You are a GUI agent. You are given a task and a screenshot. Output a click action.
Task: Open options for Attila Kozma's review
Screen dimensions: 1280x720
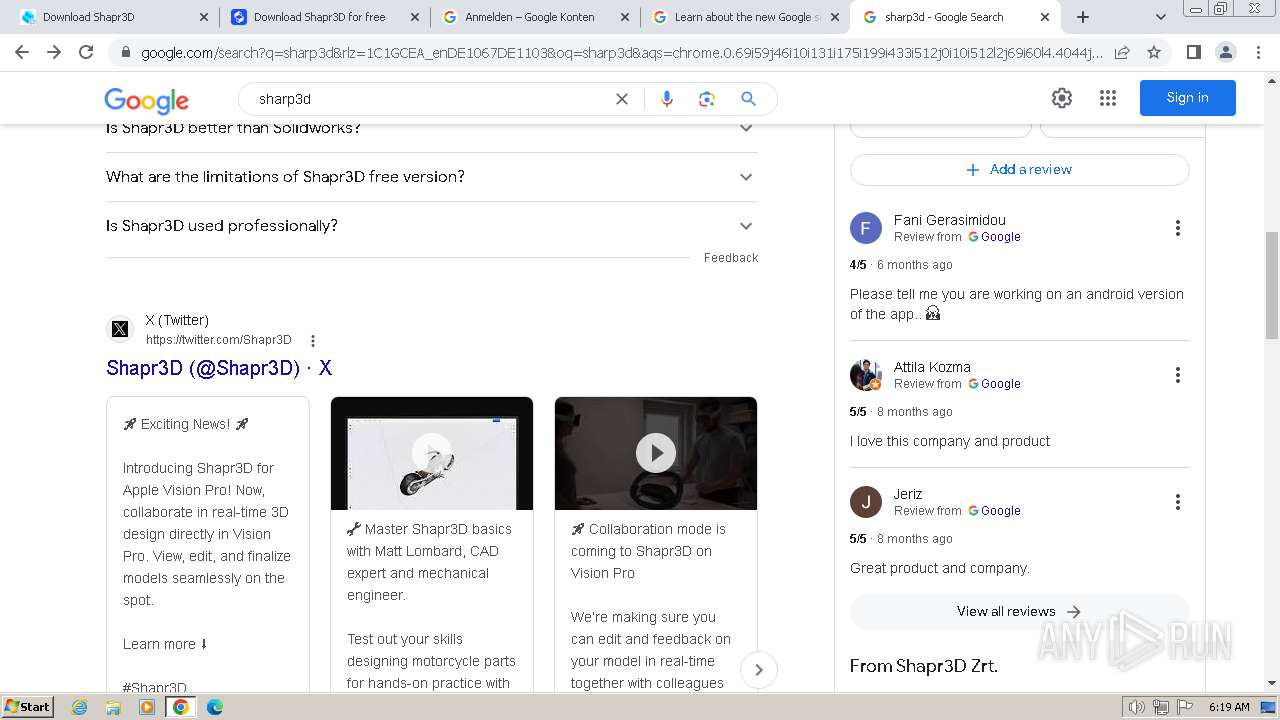pos(1178,375)
